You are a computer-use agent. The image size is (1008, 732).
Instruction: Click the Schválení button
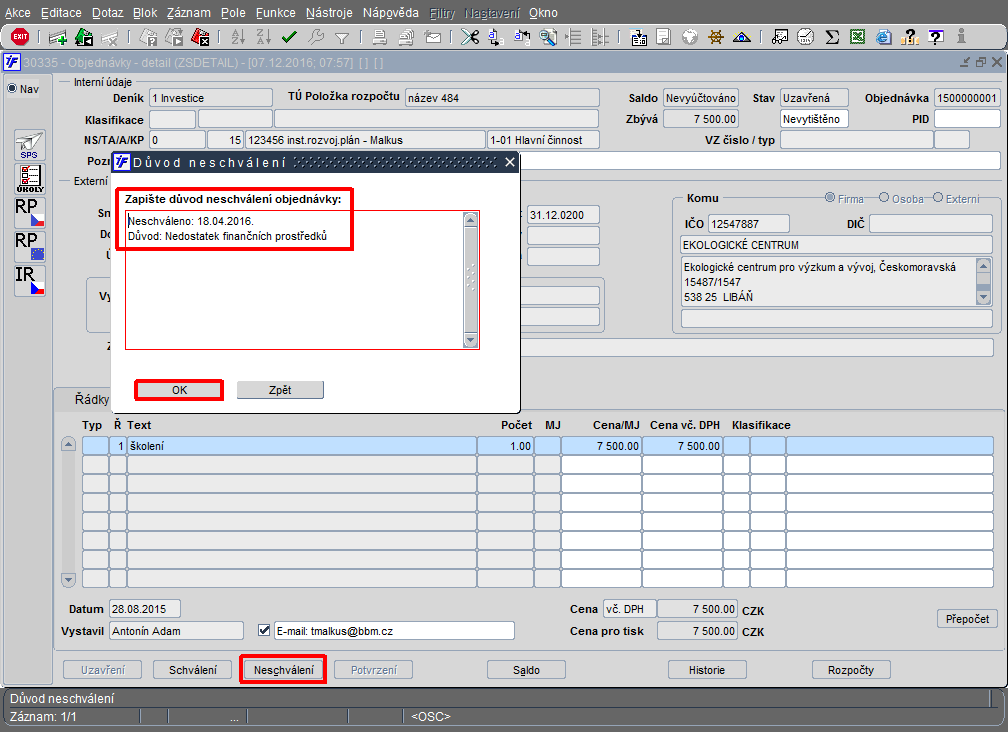point(193,670)
